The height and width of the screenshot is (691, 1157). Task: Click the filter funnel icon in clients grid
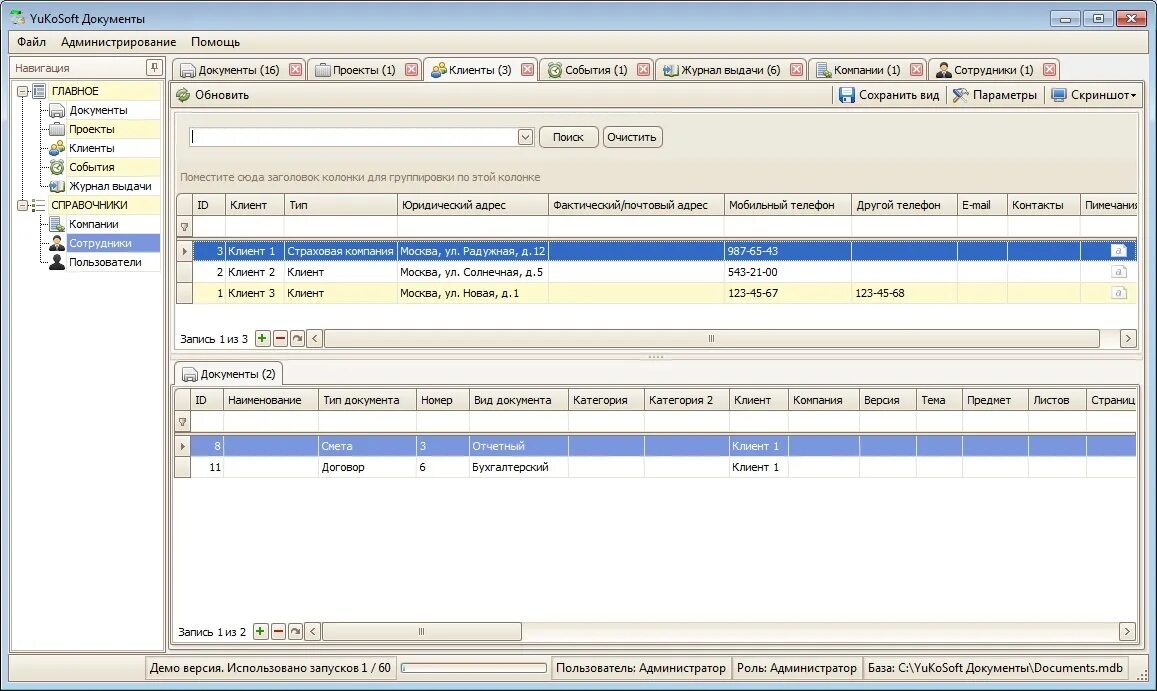point(184,227)
